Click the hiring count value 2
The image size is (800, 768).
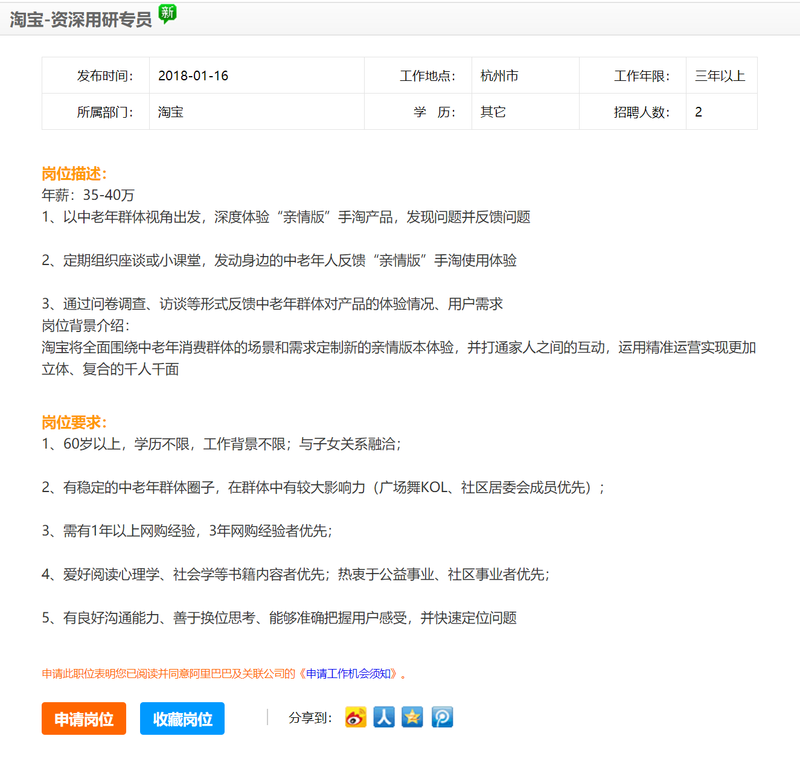coord(698,112)
